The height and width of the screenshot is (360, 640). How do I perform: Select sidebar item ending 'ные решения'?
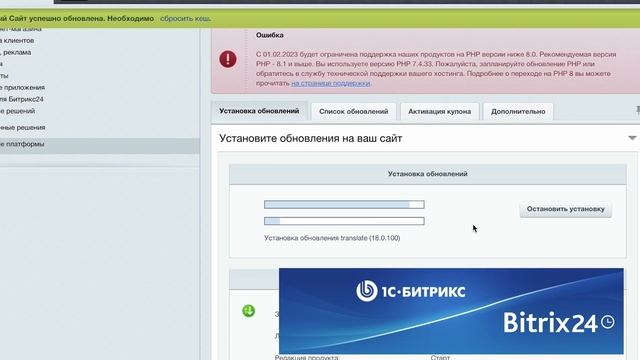(x=22, y=128)
